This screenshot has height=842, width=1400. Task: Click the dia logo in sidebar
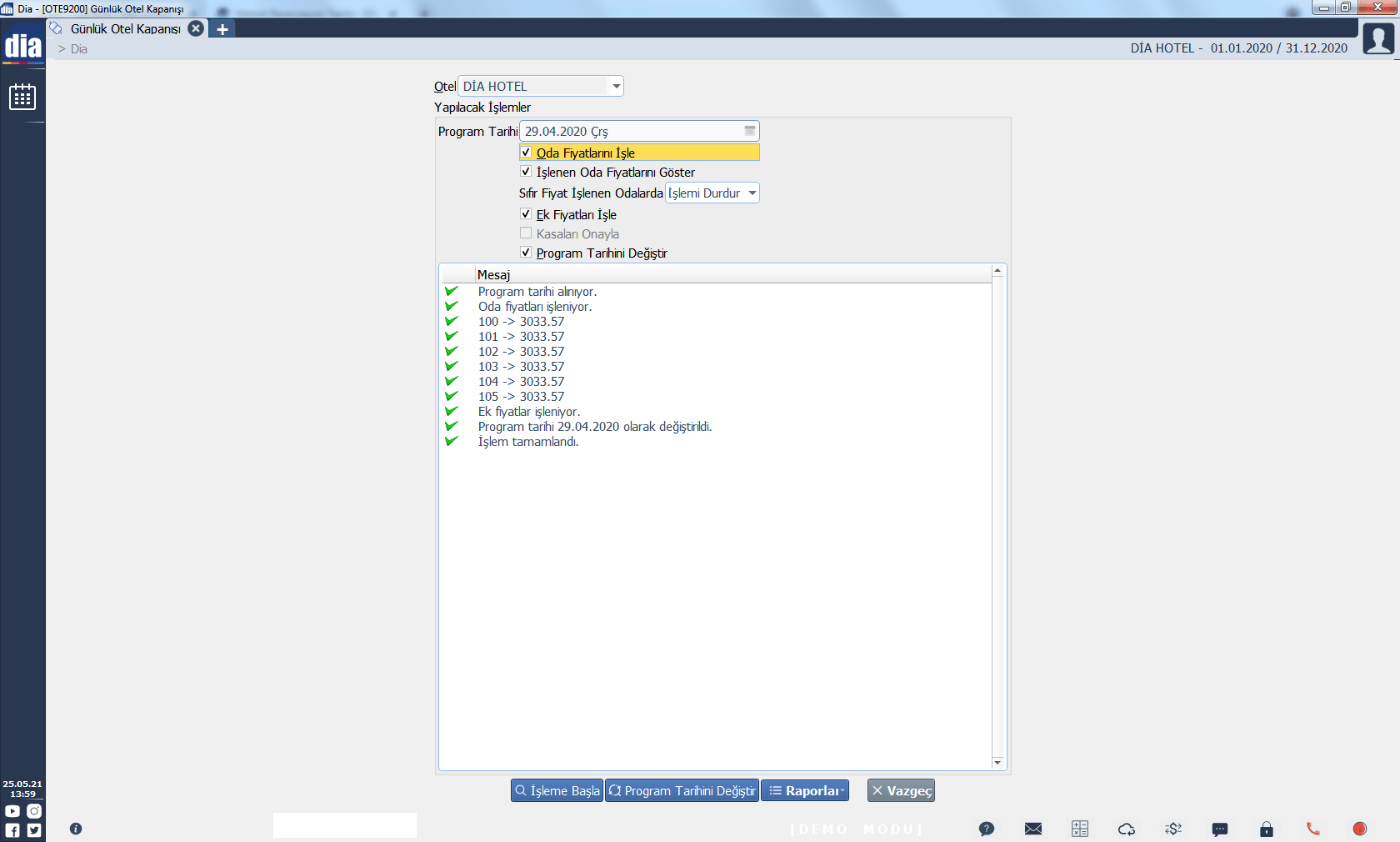click(22, 45)
